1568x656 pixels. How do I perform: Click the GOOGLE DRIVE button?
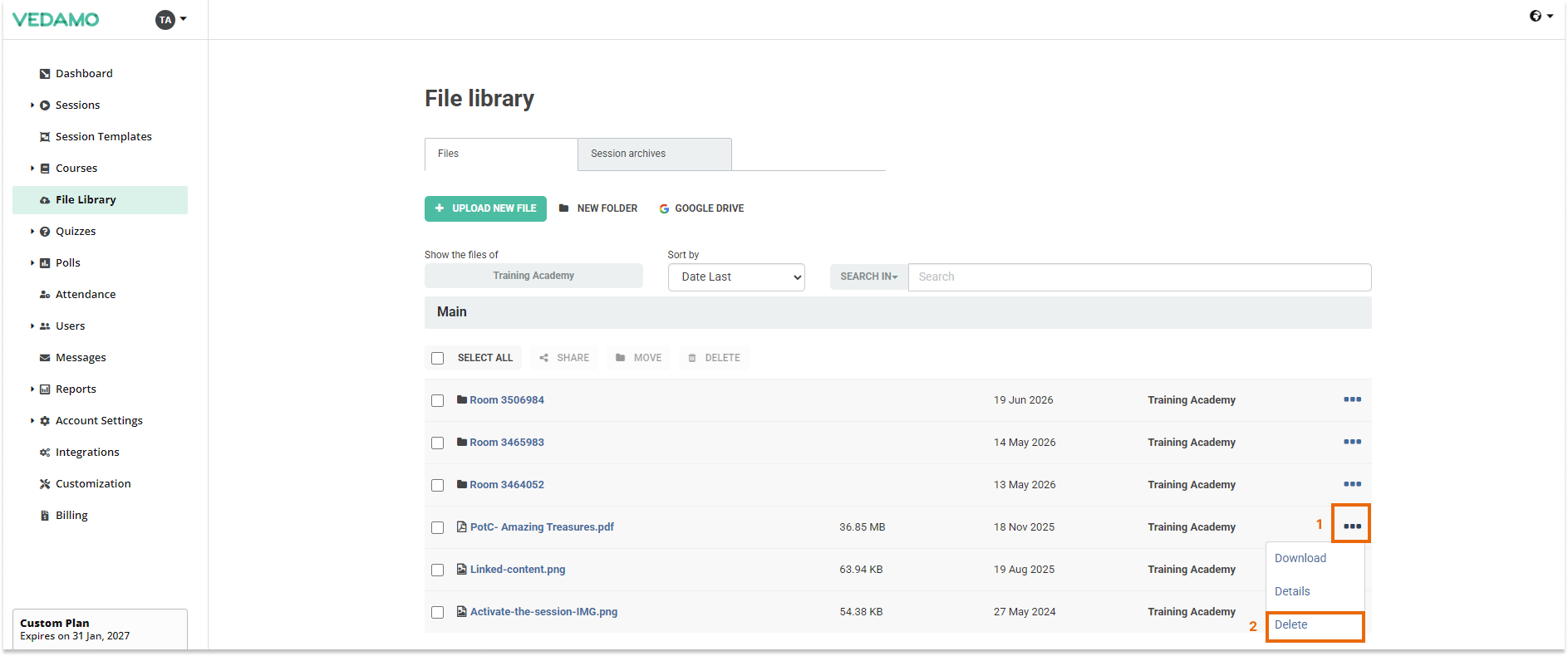tap(701, 208)
